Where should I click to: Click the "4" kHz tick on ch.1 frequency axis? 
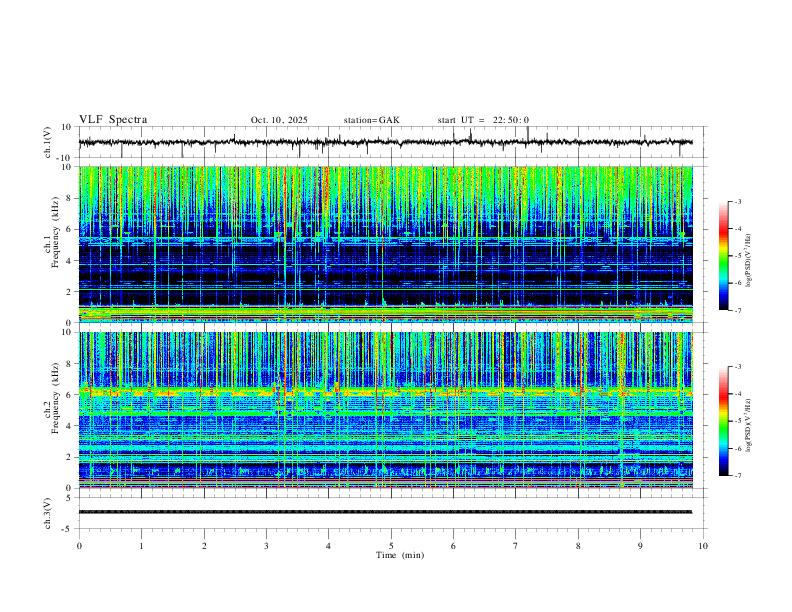70,261
